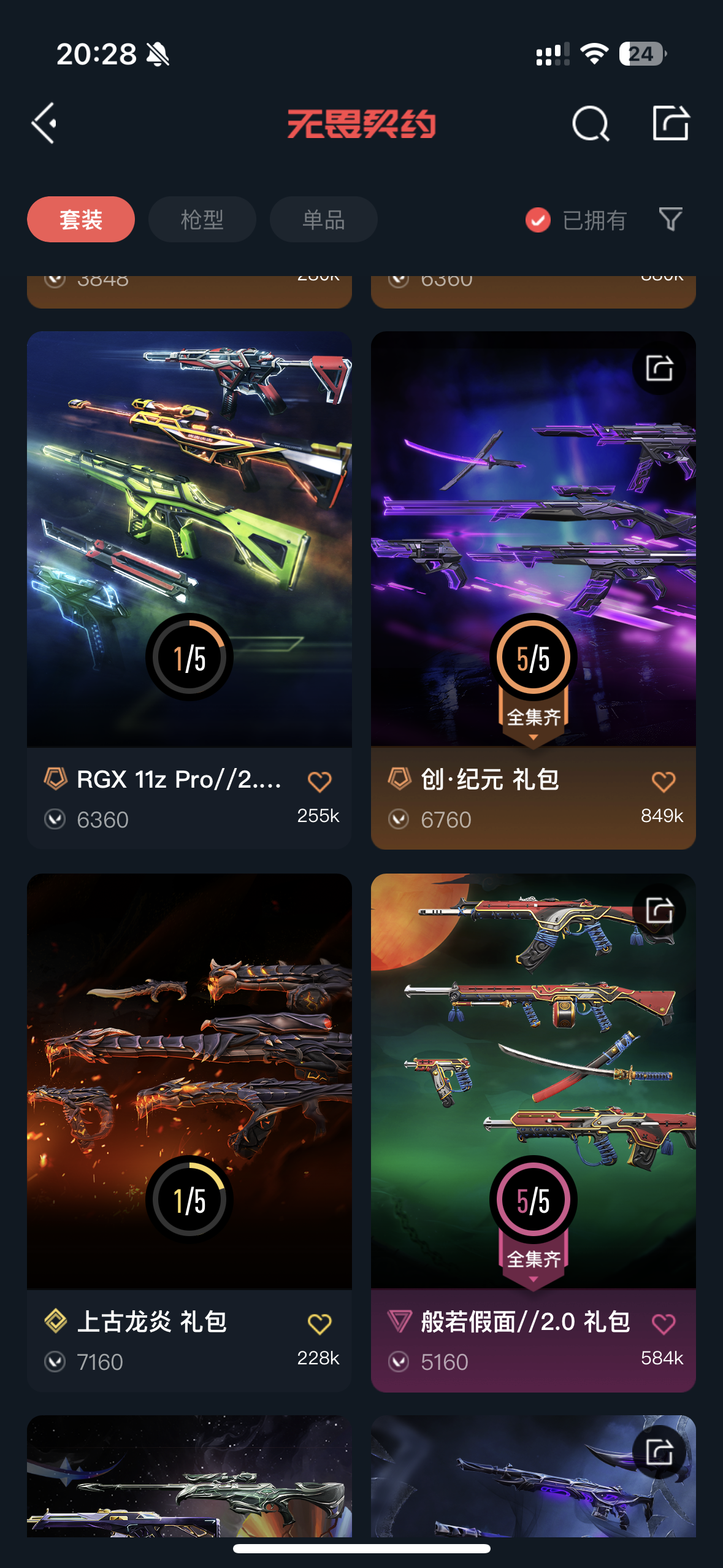This screenshot has width=723, height=1568.
Task: Switch to the 单品 tab
Action: tap(324, 219)
